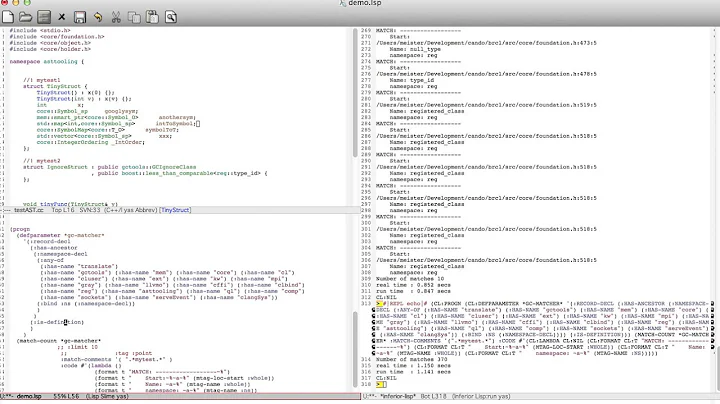Image resolution: width=720 pixels, height=404 pixels.
Task: Click 'run time : 1.141 secs' output
Action: (413, 372)
